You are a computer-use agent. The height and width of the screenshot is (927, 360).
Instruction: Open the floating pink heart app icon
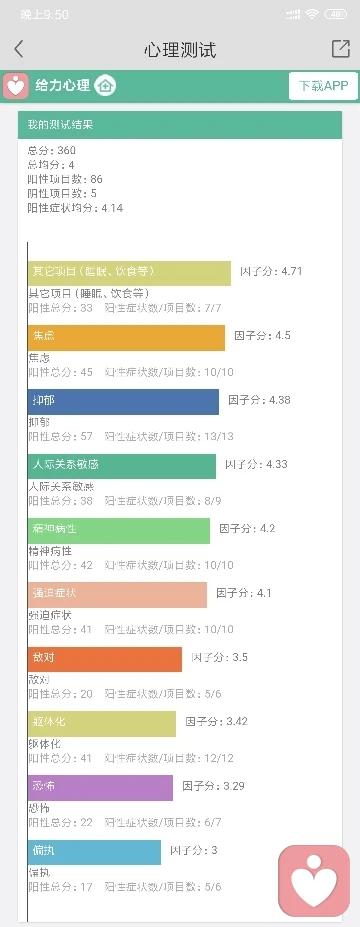(x=314, y=881)
